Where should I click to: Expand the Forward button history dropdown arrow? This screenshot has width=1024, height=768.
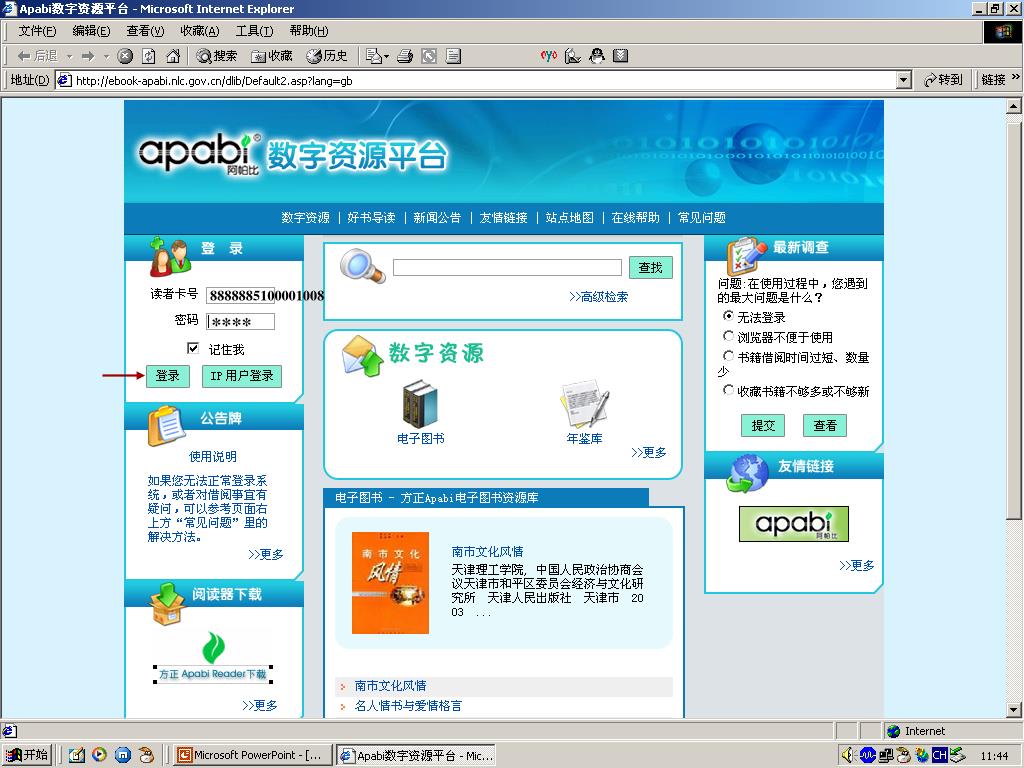106,57
